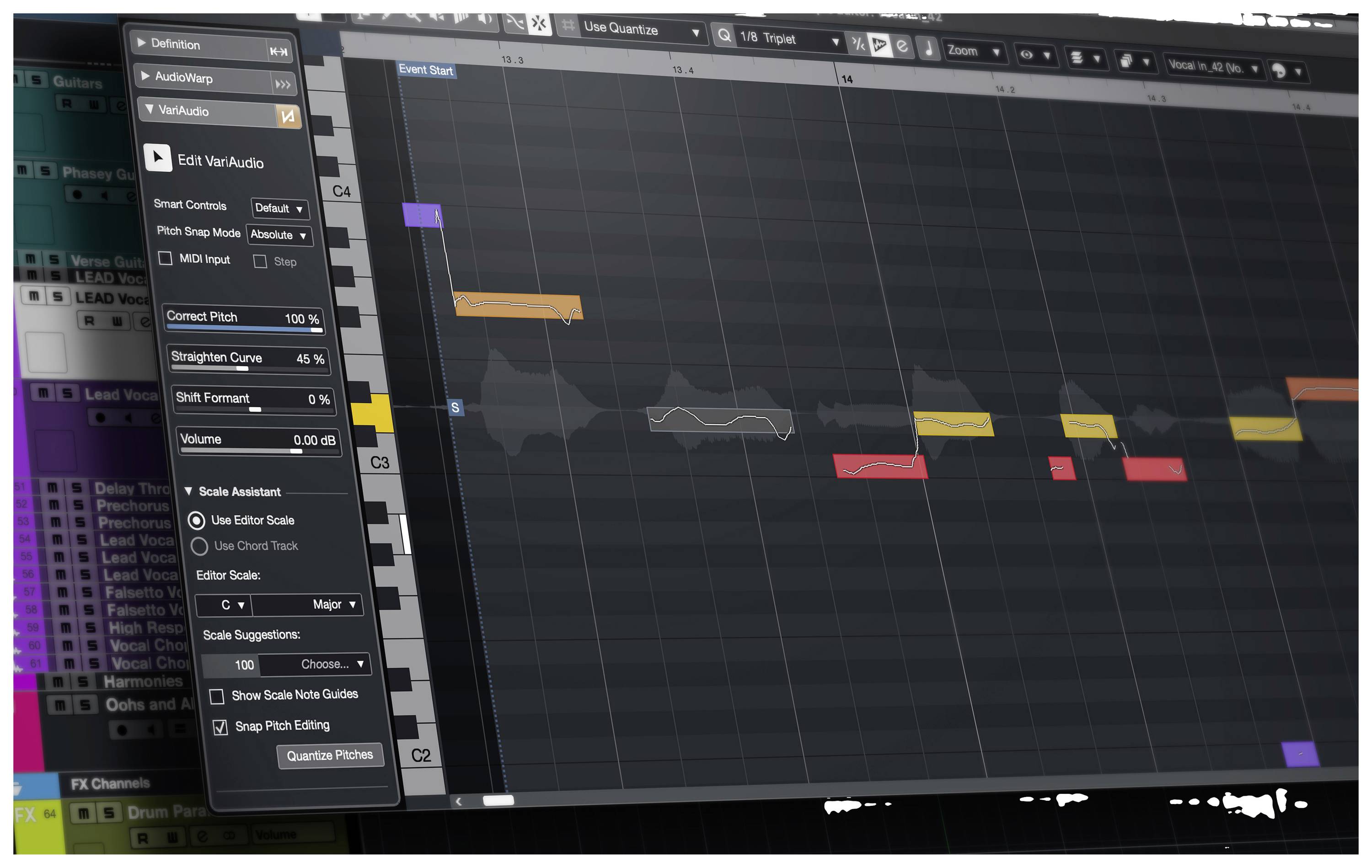Click the colorize pot icon on toolbar right
The height and width of the screenshot is (868, 1372).
point(1280,69)
